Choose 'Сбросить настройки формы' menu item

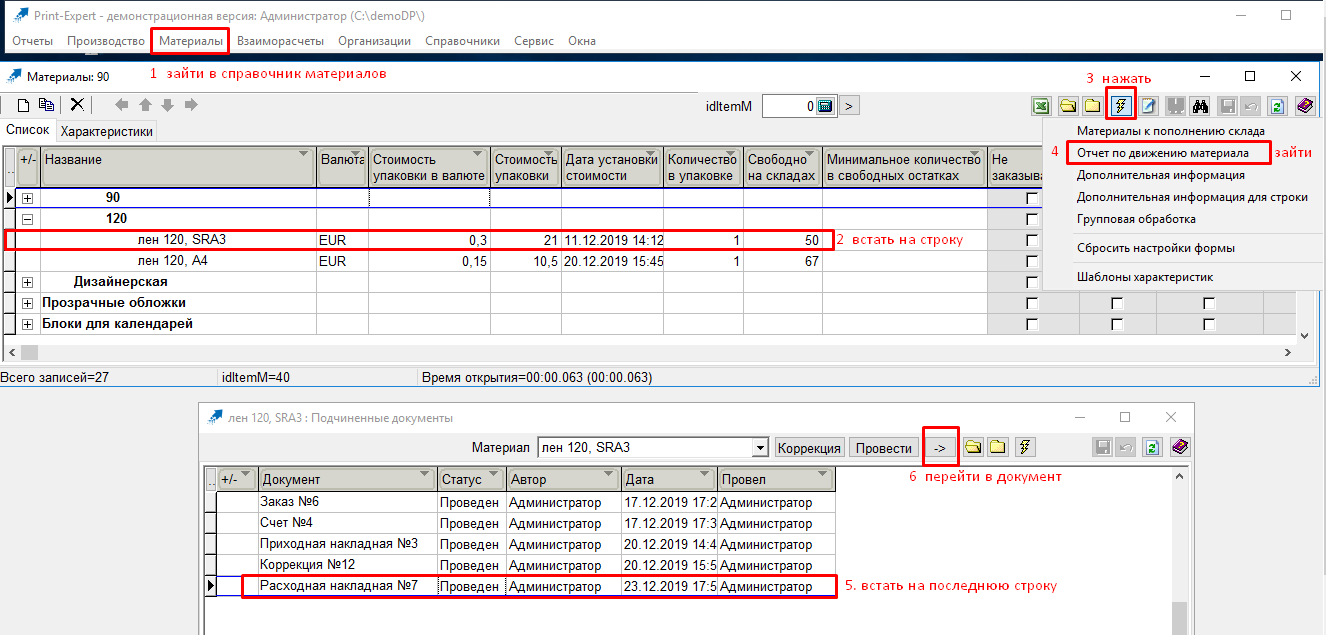coord(1156,248)
